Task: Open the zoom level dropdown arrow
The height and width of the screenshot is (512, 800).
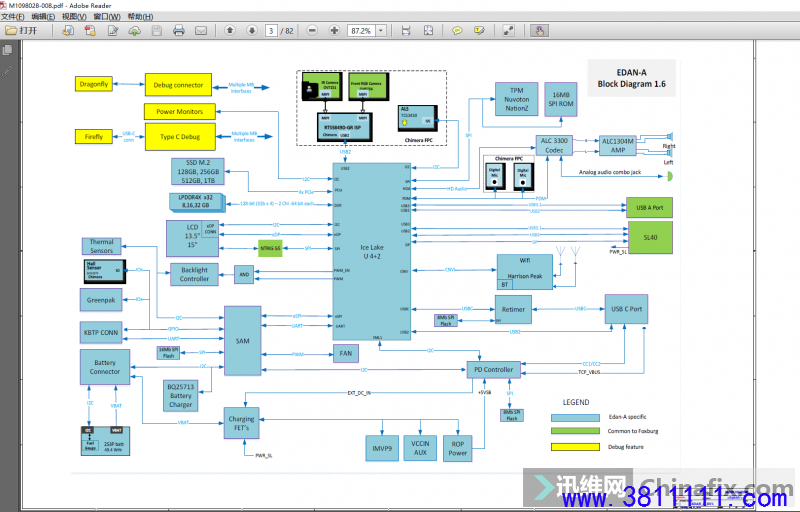Action: (x=381, y=31)
